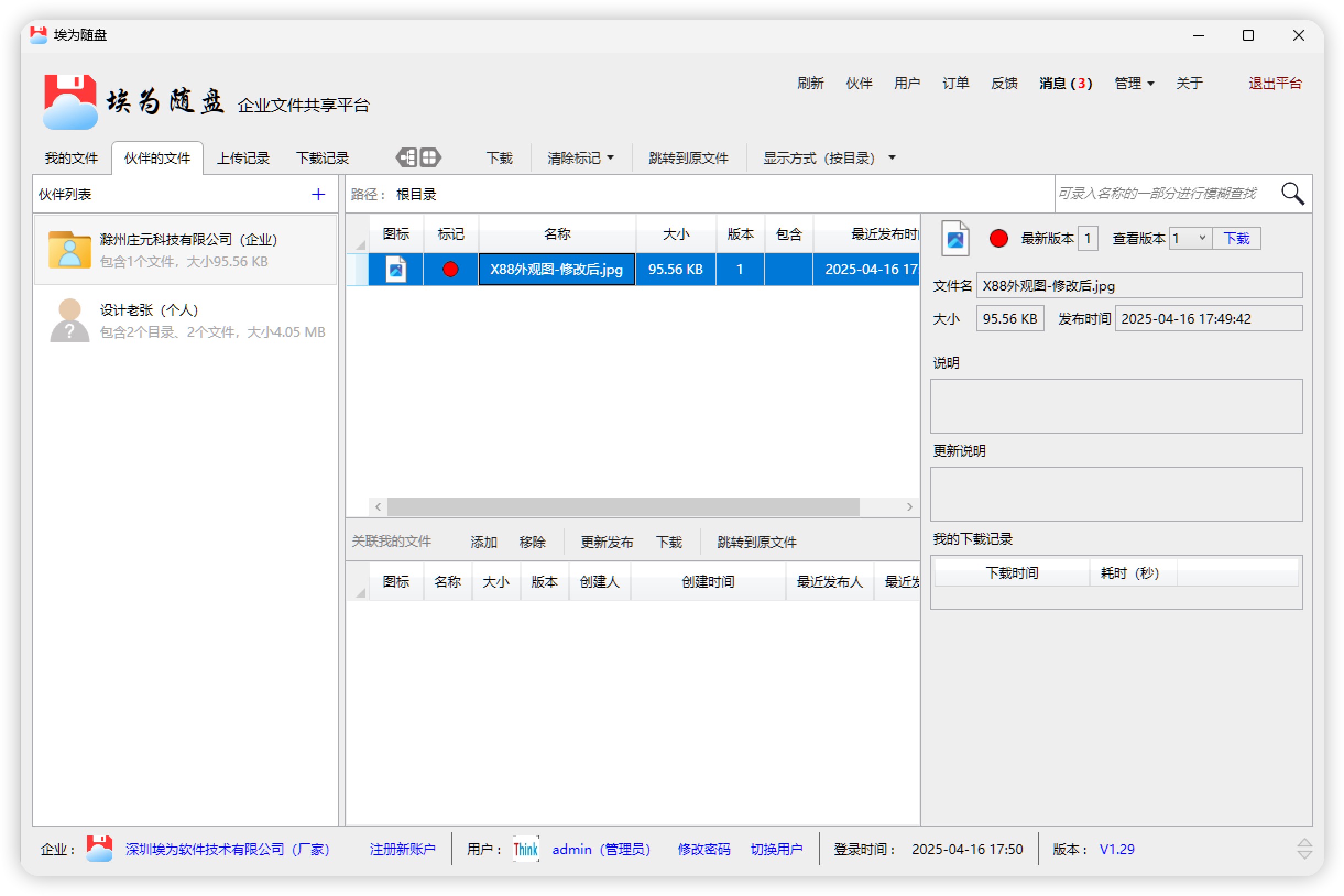This screenshot has height=896, width=1344.
Task: Sort by 大小 column header in file list
Action: 675,234
